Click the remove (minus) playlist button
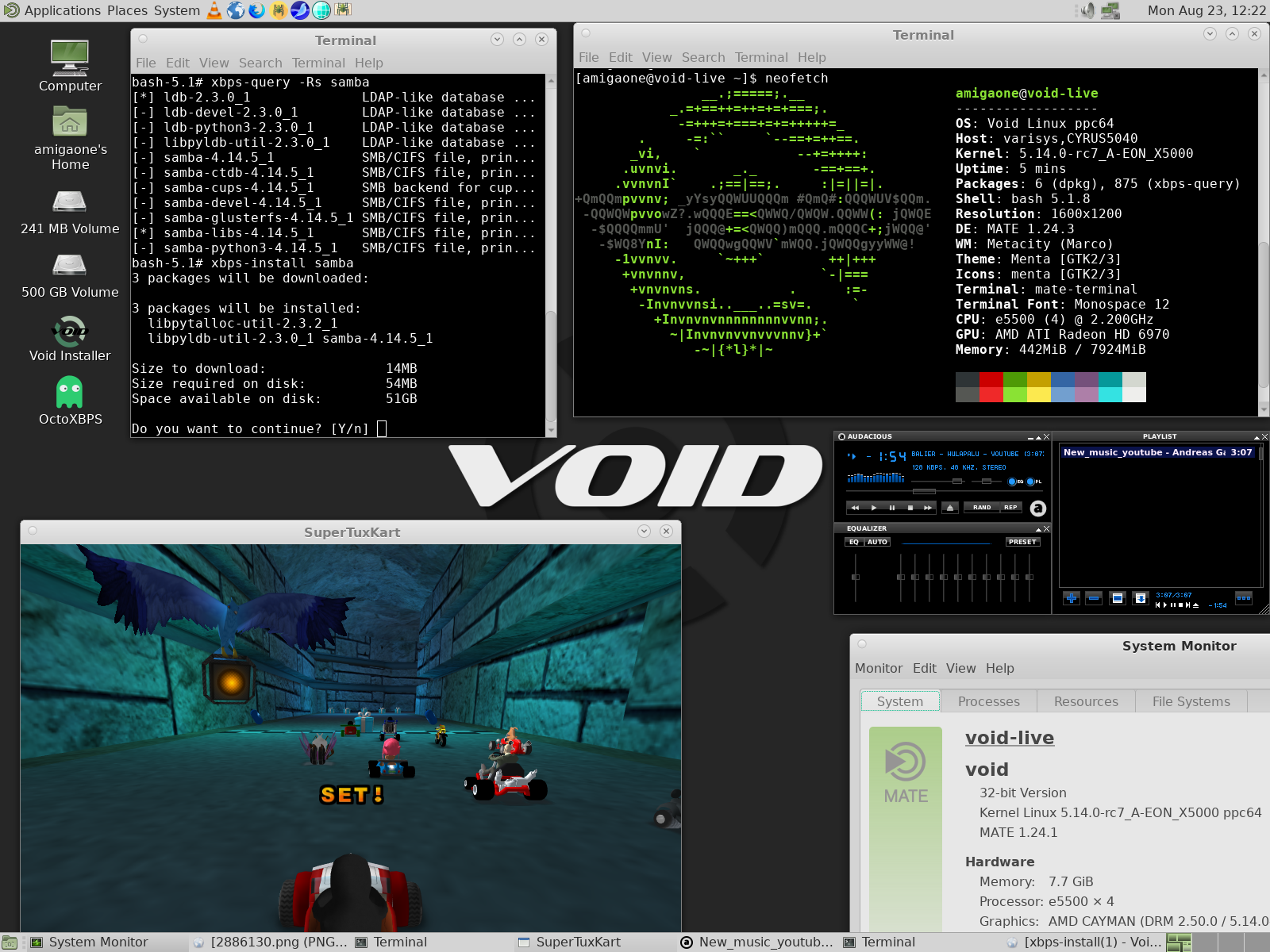 (x=1094, y=598)
